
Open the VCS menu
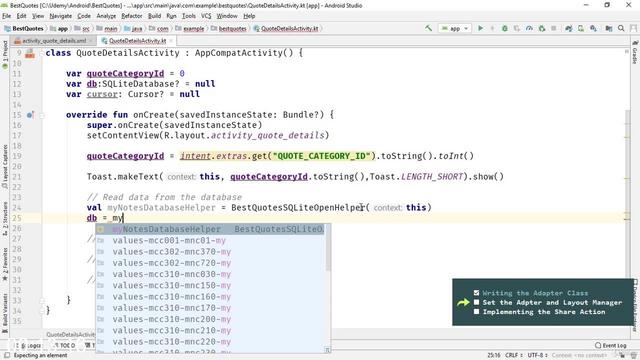tap(206, 16)
